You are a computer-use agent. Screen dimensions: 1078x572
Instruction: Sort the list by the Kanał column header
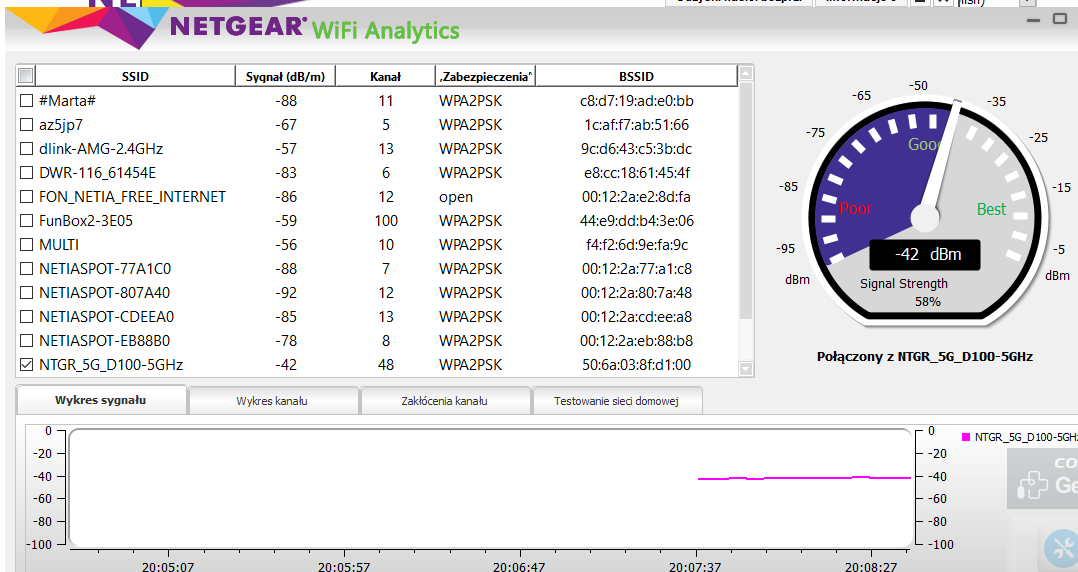click(x=385, y=77)
